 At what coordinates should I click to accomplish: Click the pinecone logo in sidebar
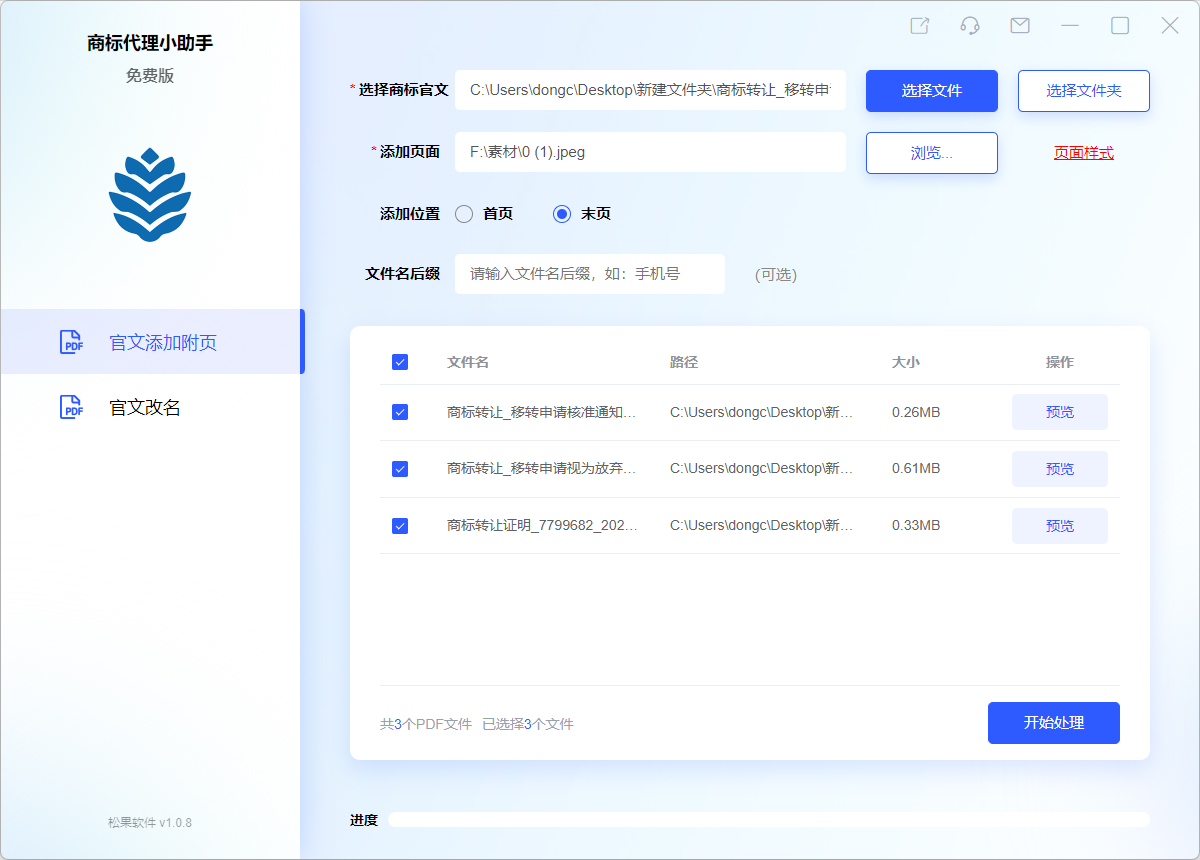[150, 193]
